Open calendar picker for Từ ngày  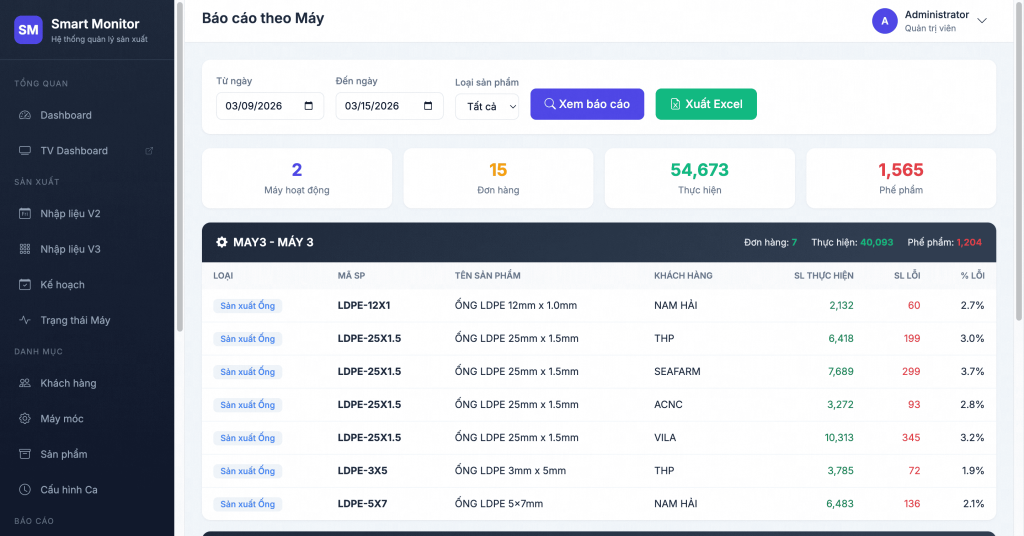(x=308, y=106)
